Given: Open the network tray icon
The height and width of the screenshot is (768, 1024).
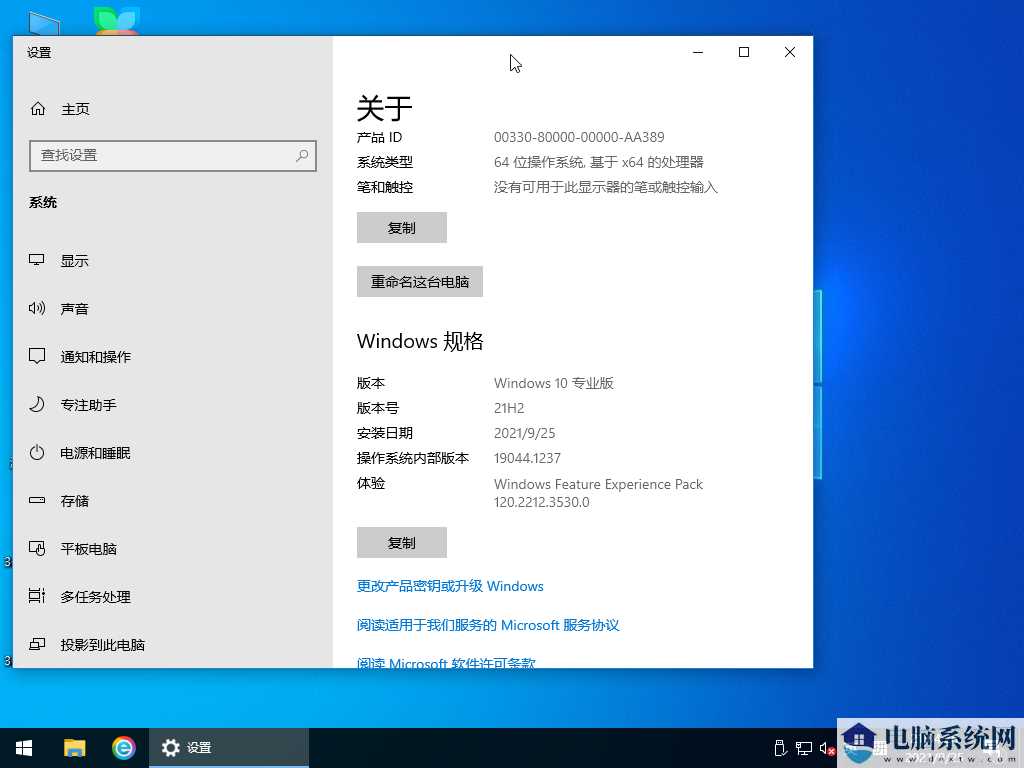Looking at the screenshot, I should [x=804, y=748].
